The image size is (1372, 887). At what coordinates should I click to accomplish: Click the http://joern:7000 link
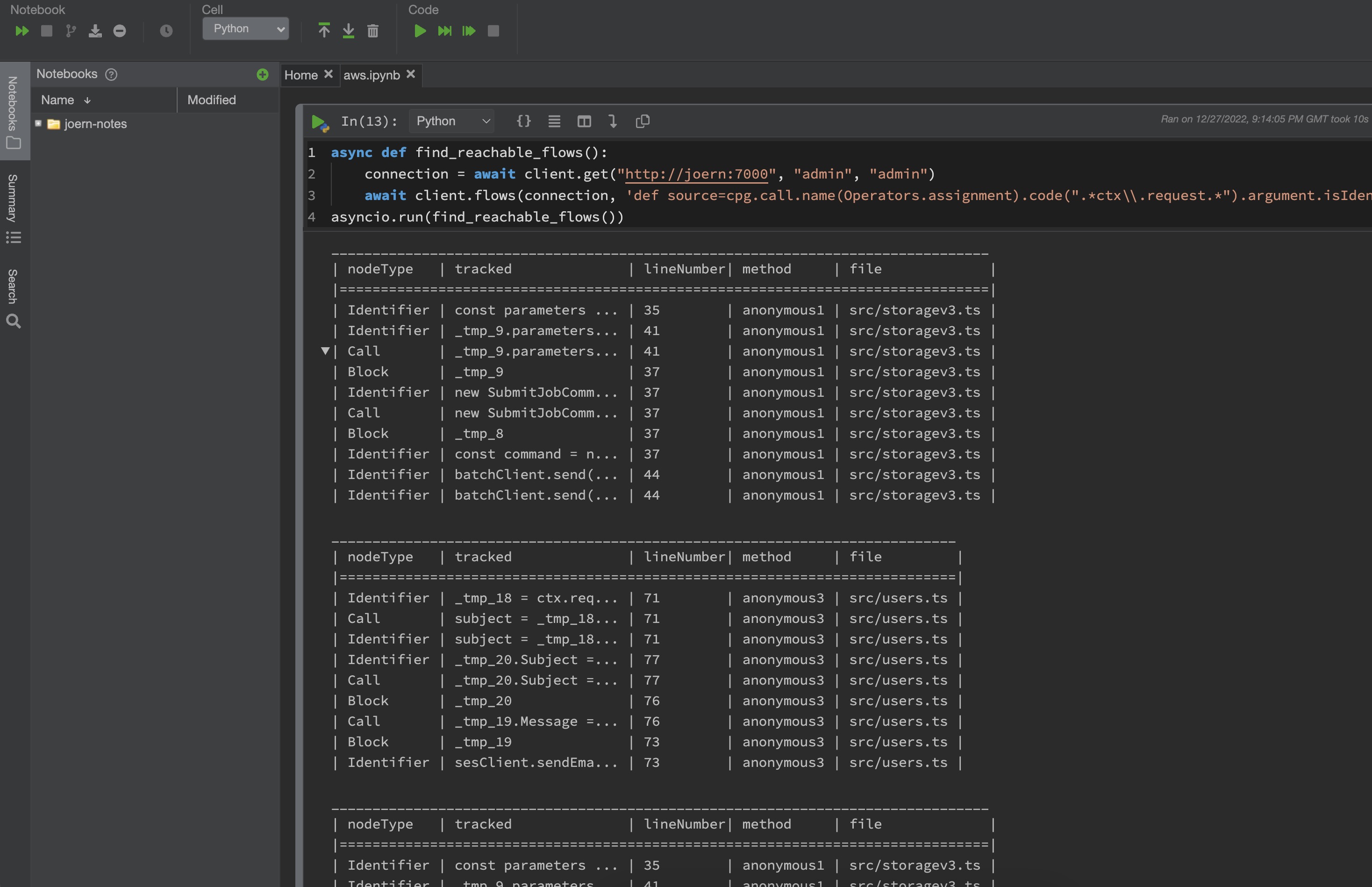pos(696,174)
